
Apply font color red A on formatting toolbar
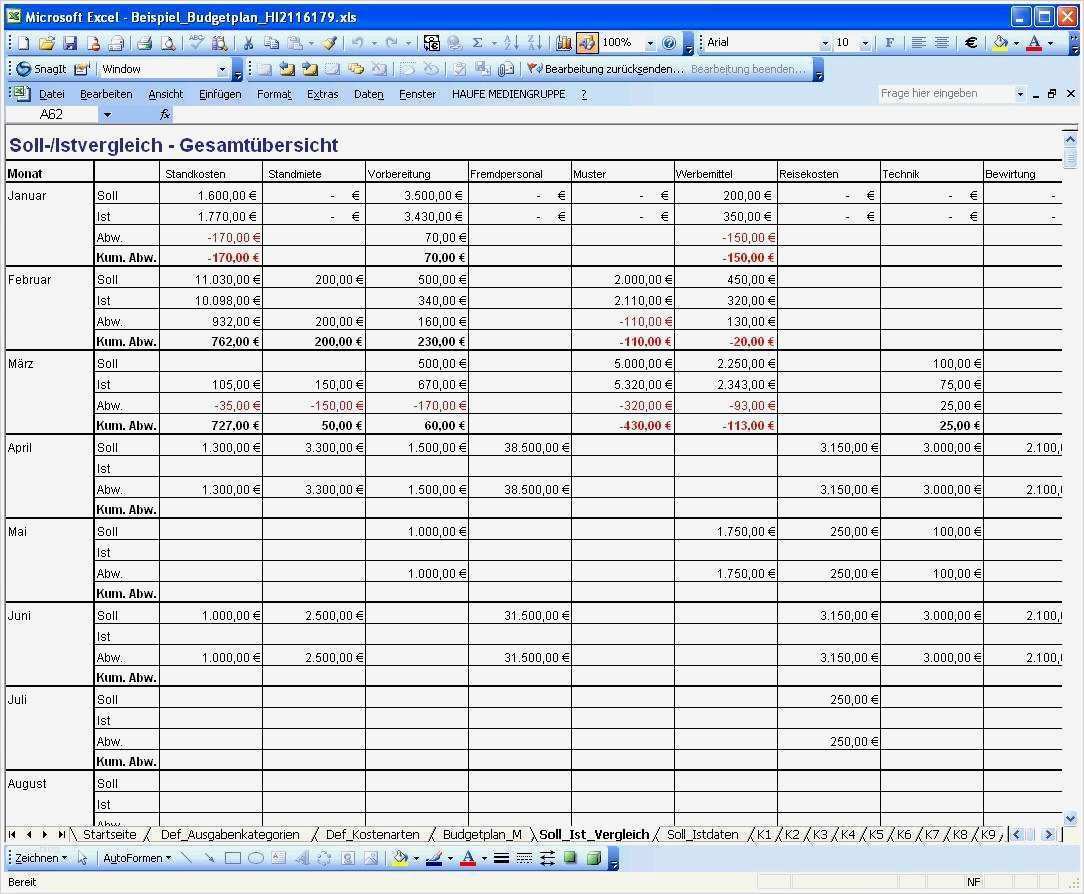point(1034,43)
